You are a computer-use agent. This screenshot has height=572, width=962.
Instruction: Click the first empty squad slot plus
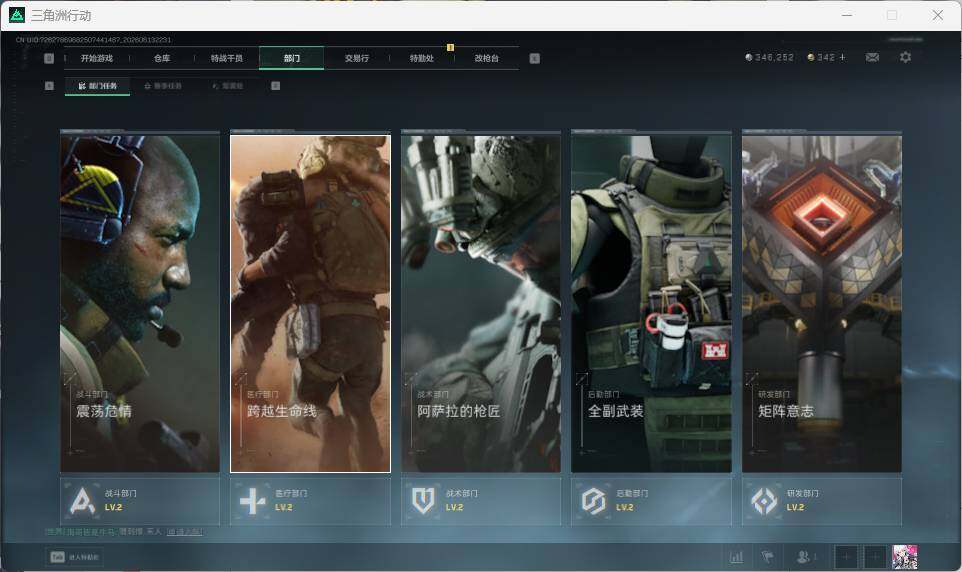coord(845,557)
